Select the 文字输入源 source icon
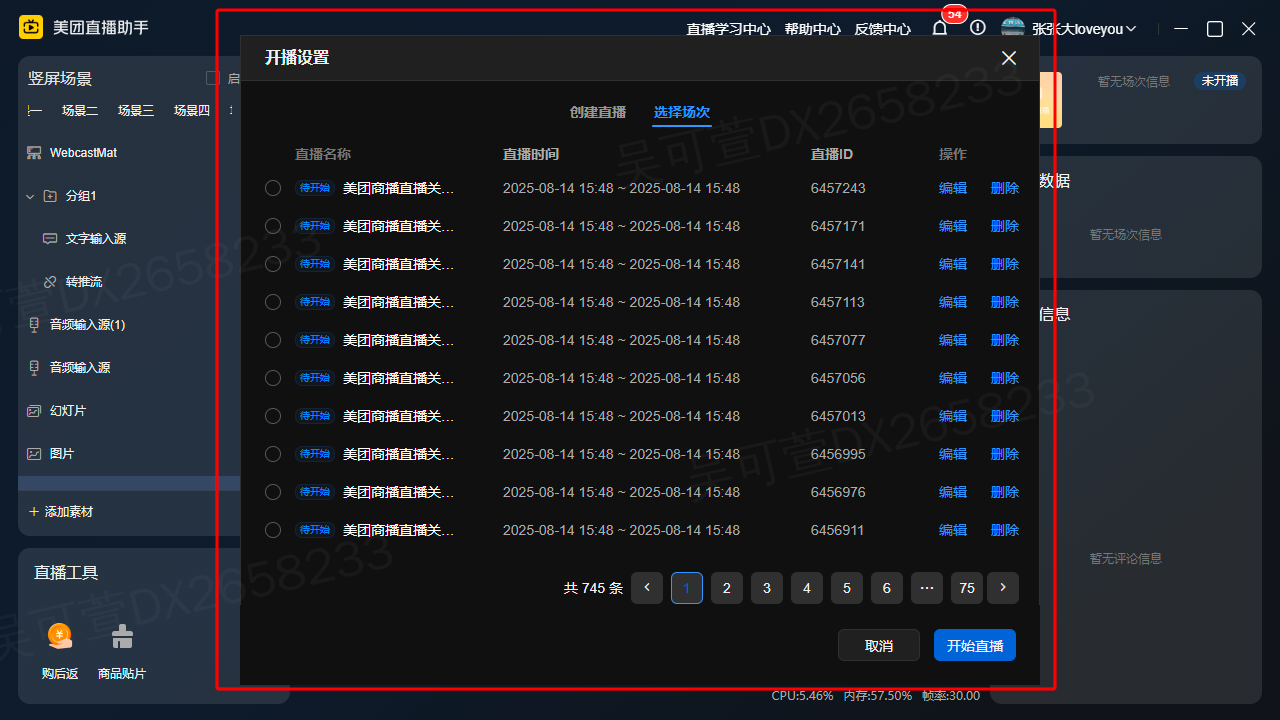Viewport: 1280px width, 720px height. (50, 239)
